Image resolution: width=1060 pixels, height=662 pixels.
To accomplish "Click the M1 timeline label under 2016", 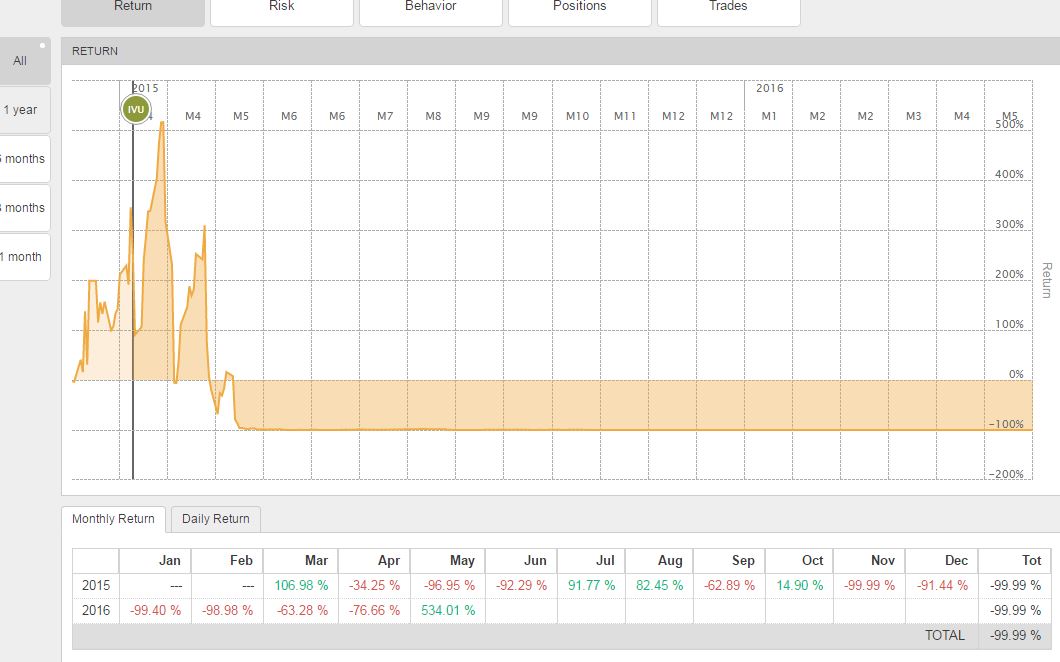I will [x=769, y=116].
